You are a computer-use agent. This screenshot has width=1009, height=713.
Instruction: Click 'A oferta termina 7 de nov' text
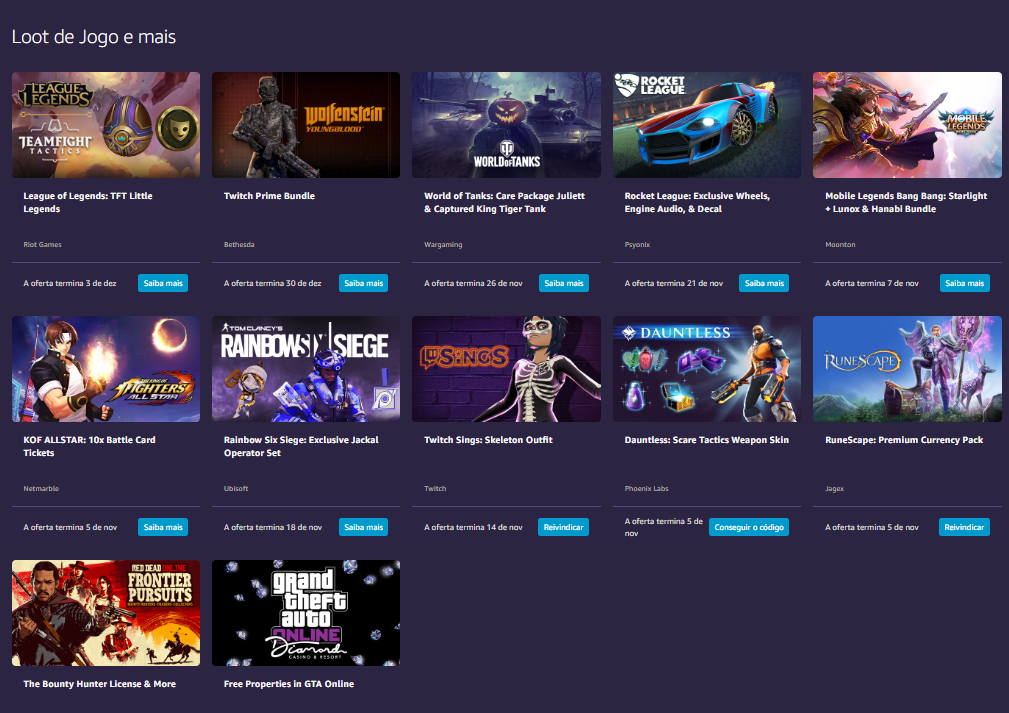coord(872,283)
